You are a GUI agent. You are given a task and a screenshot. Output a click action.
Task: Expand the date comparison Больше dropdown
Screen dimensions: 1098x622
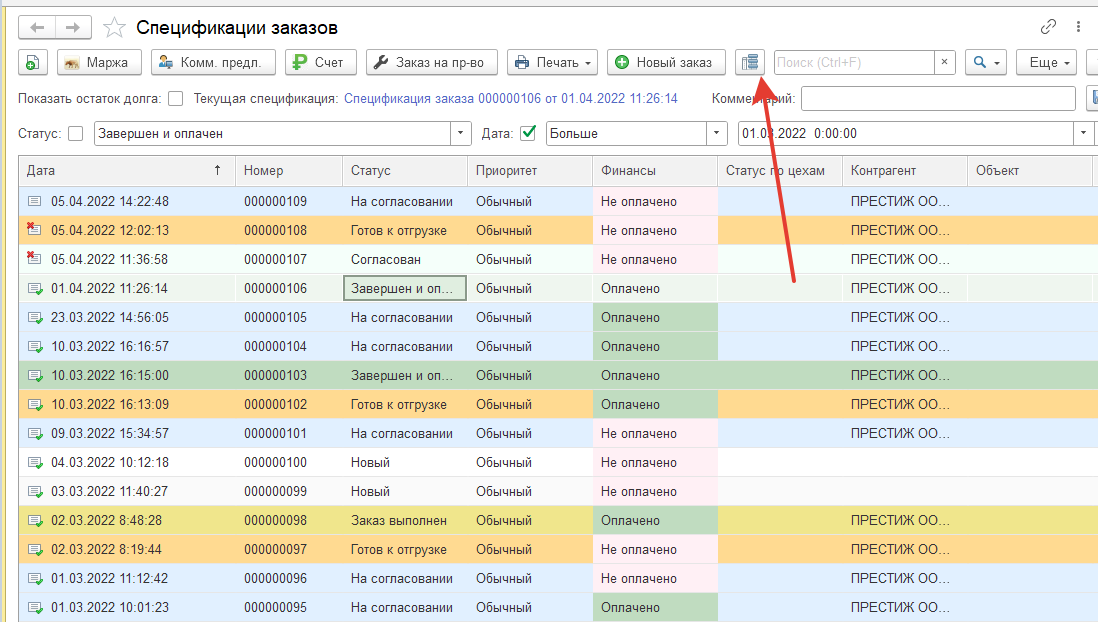pos(717,133)
